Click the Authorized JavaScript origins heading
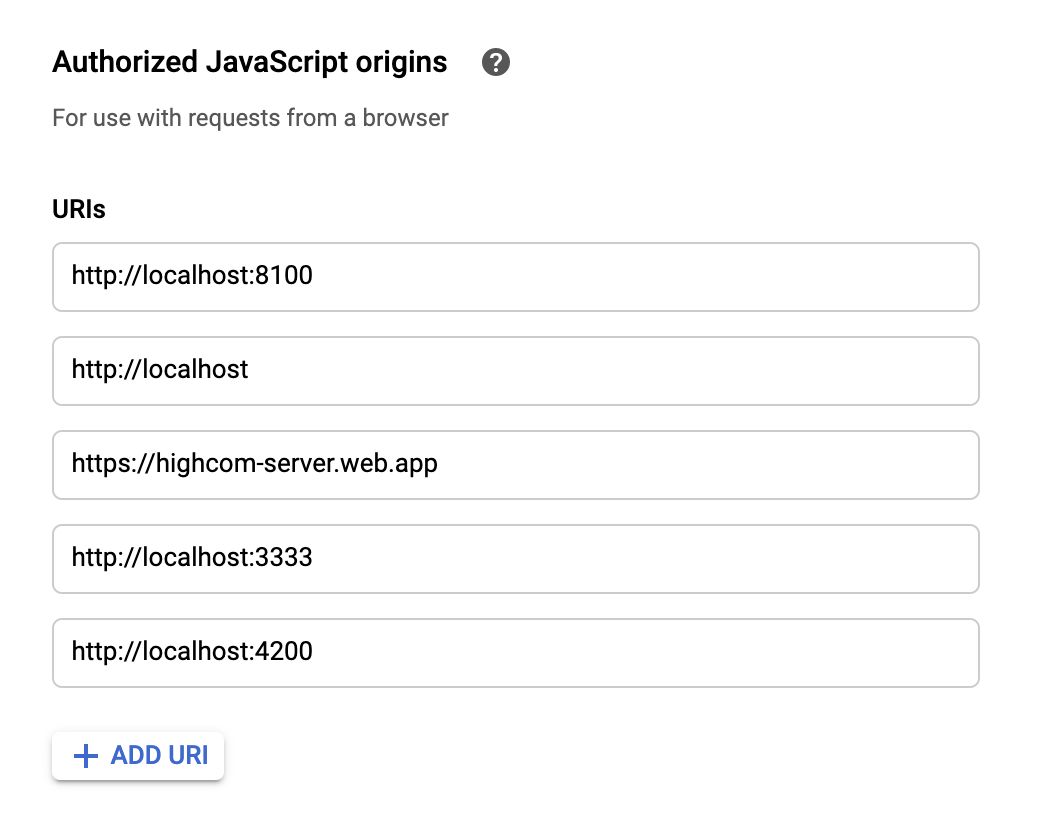 click(249, 63)
